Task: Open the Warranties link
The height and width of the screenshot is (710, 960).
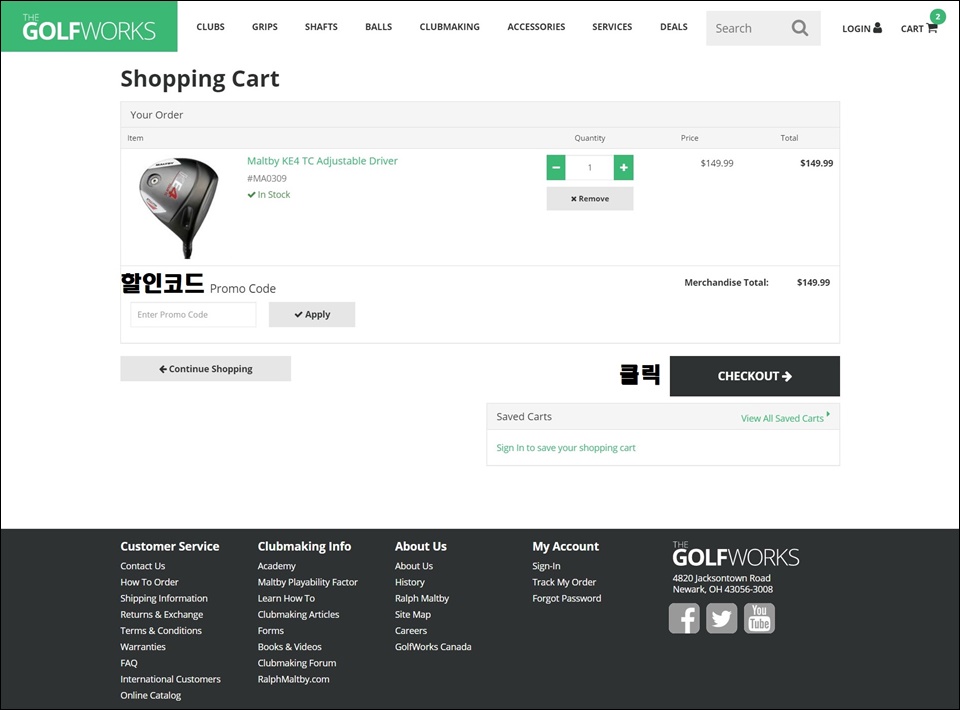Action: [143, 646]
